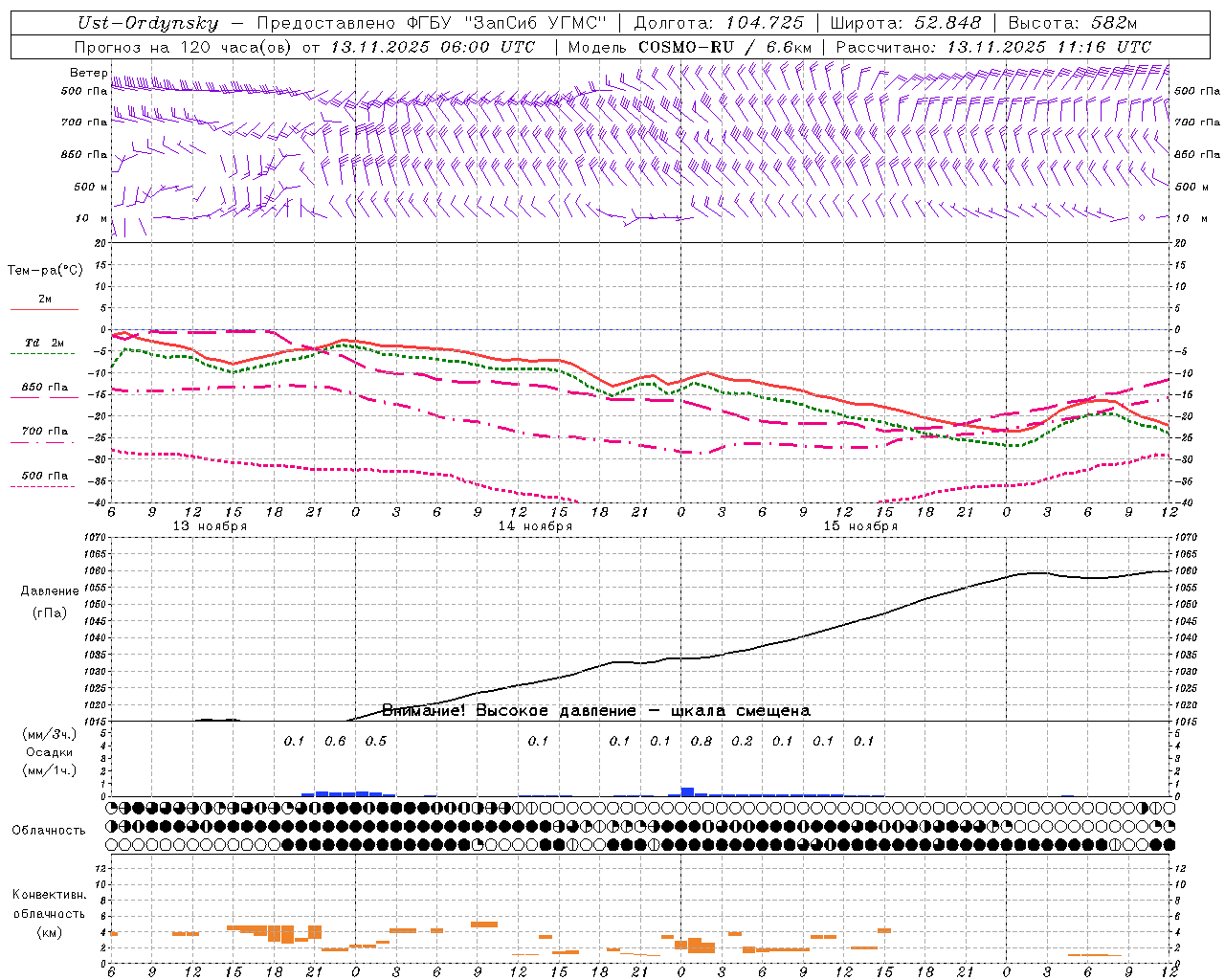The image size is (1225, 980).
Task: Click the last circle in the bottom cloudiness row
Action: [x=1169, y=844]
